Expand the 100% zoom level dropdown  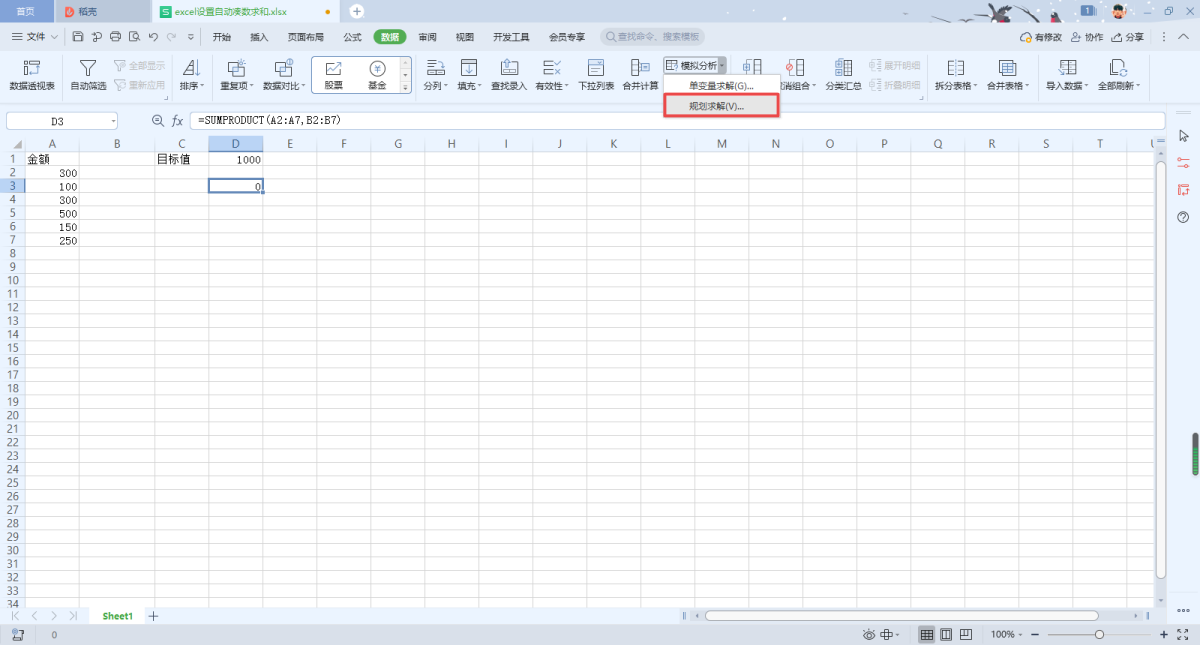pos(1007,635)
